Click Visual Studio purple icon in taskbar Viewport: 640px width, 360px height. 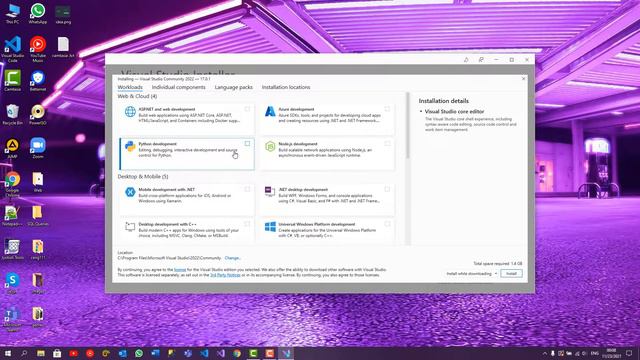click(x=220, y=353)
